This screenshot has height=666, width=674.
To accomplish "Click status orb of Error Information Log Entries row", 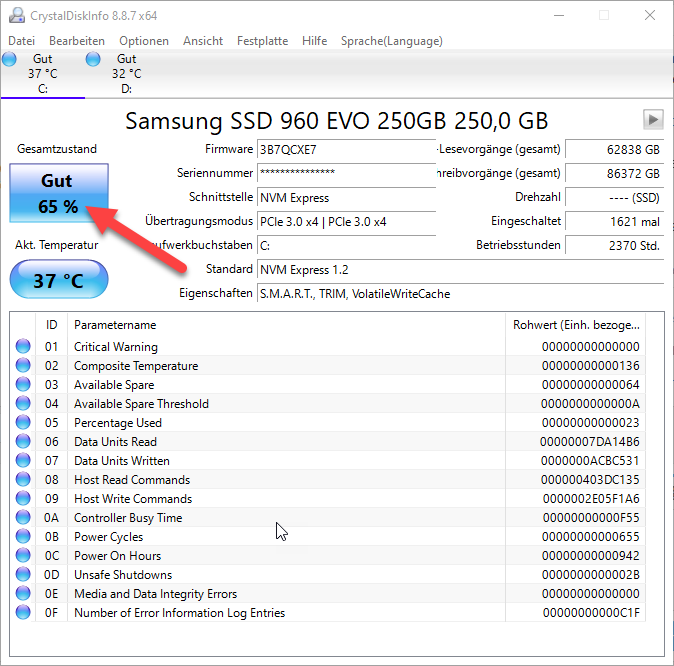I will coord(23,612).
